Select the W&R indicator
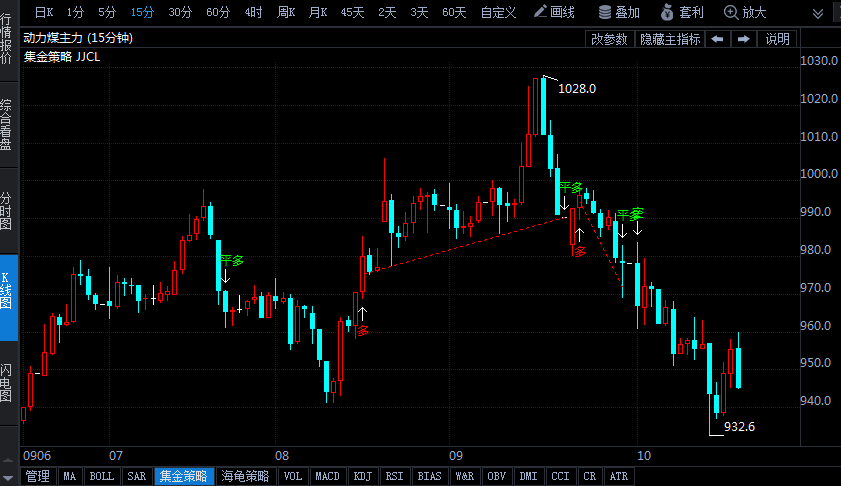841x486 pixels. tap(464, 476)
